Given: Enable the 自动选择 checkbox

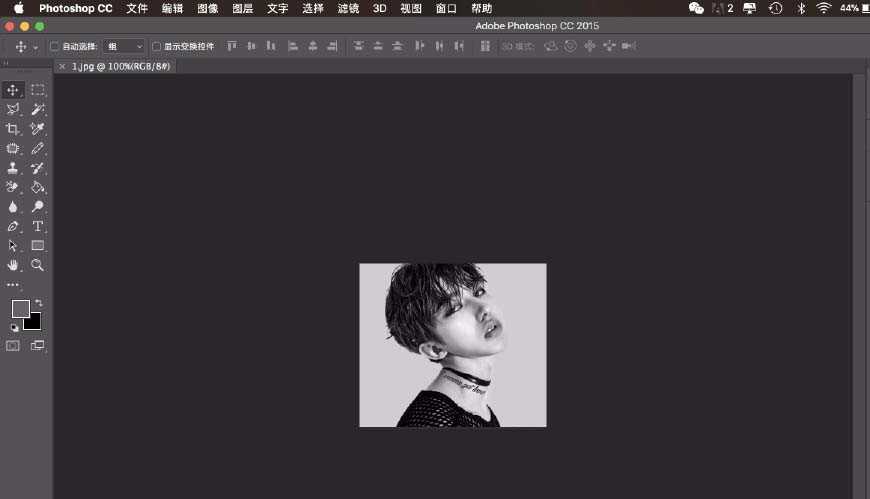Looking at the screenshot, I should (x=55, y=46).
